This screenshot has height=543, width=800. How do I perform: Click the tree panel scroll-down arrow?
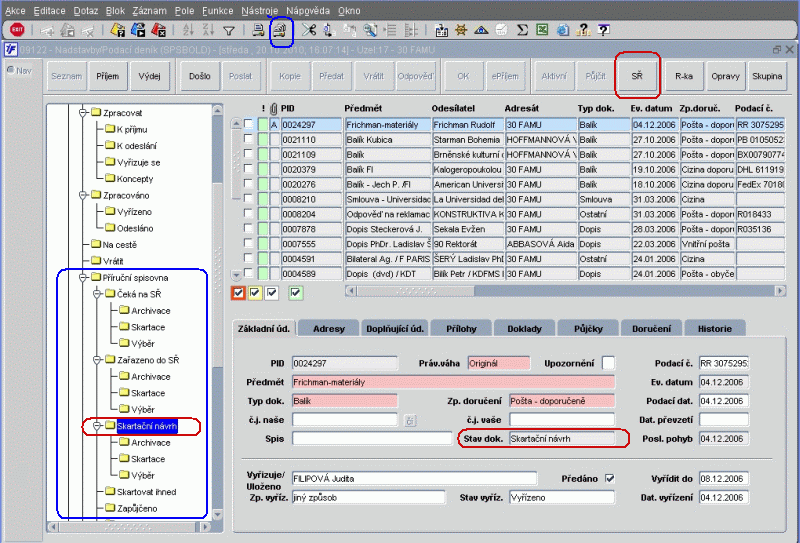point(217,514)
